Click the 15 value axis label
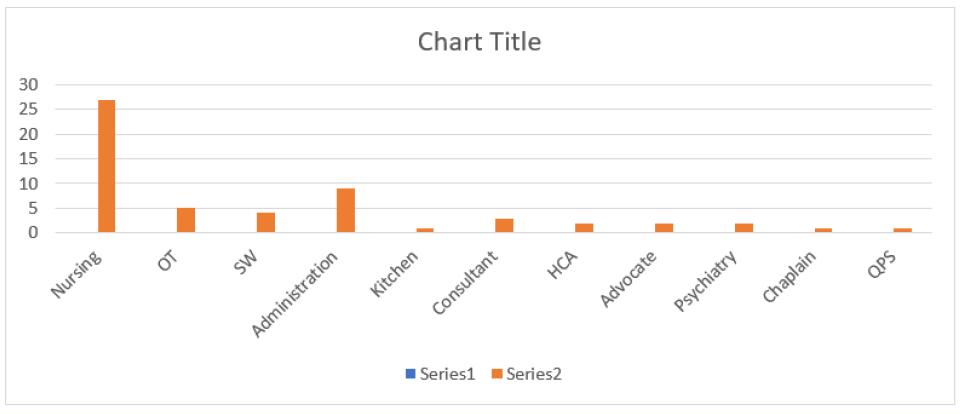 [29, 159]
